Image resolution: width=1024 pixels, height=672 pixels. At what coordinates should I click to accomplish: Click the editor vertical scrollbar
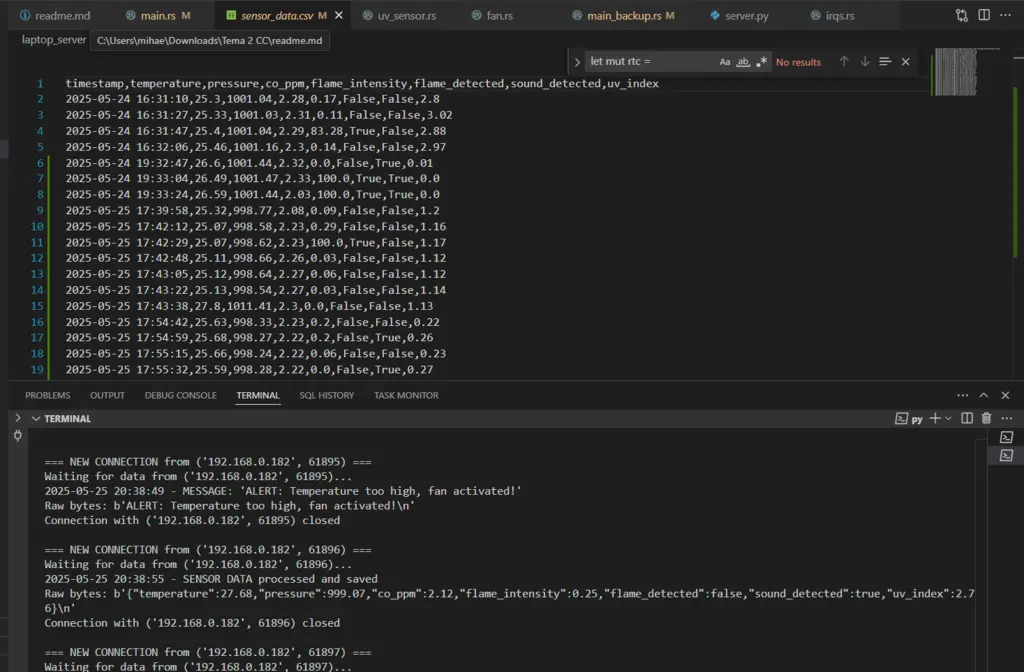point(1016,171)
